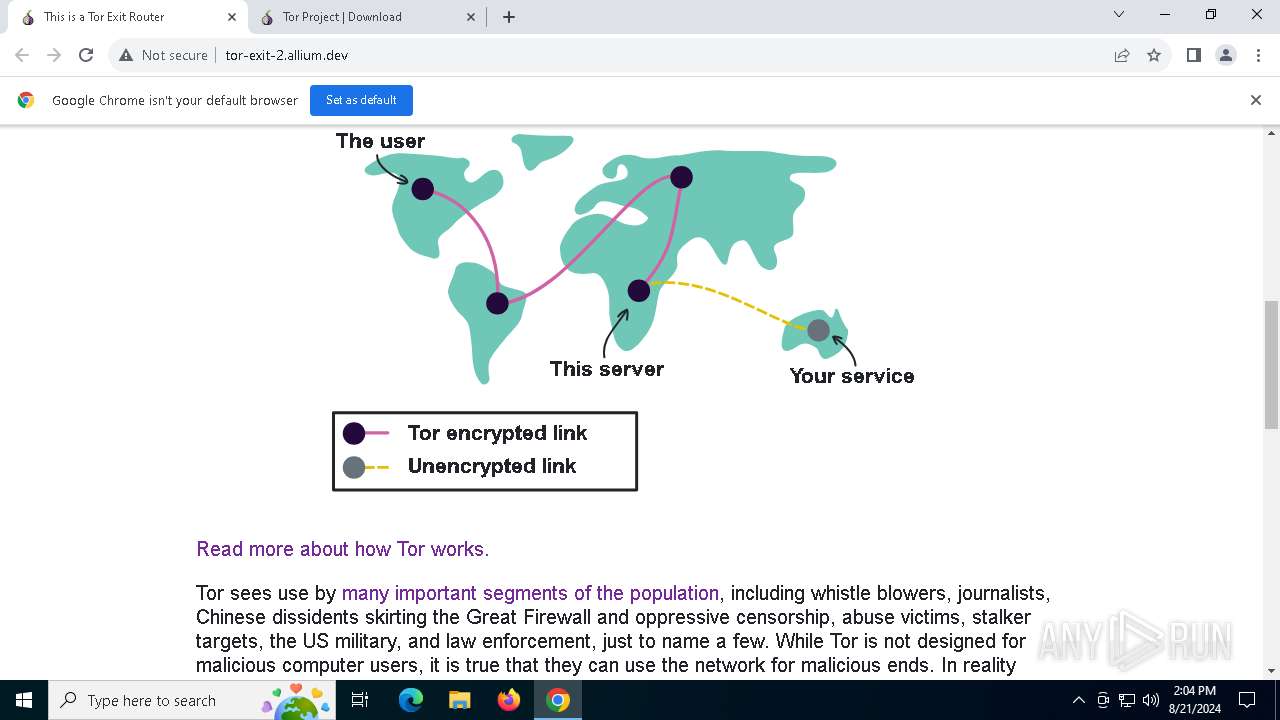Open the Not secure site information warning
Image resolution: width=1280 pixels, height=720 pixels.
[x=163, y=55]
